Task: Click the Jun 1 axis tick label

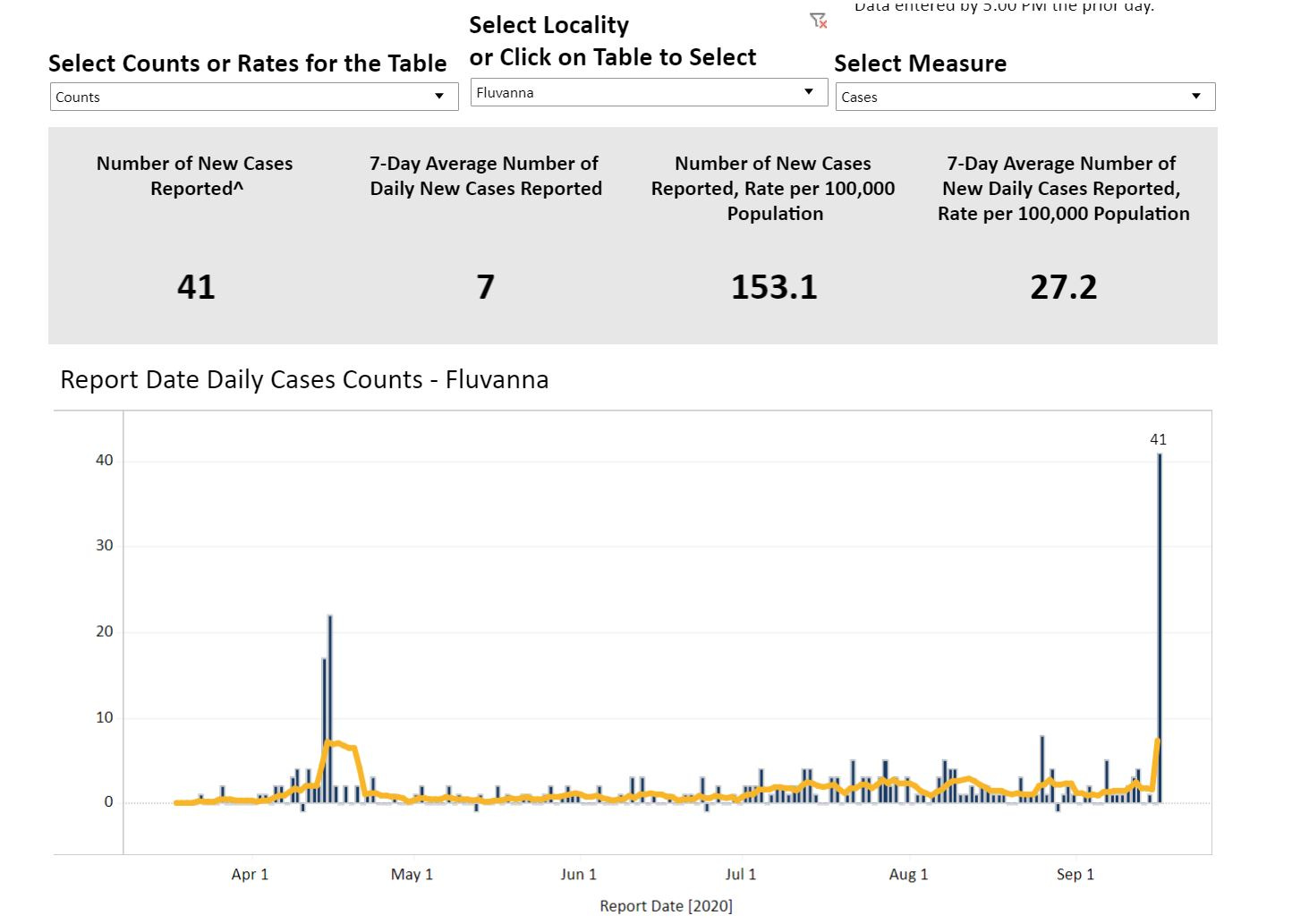Action: [578, 875]
